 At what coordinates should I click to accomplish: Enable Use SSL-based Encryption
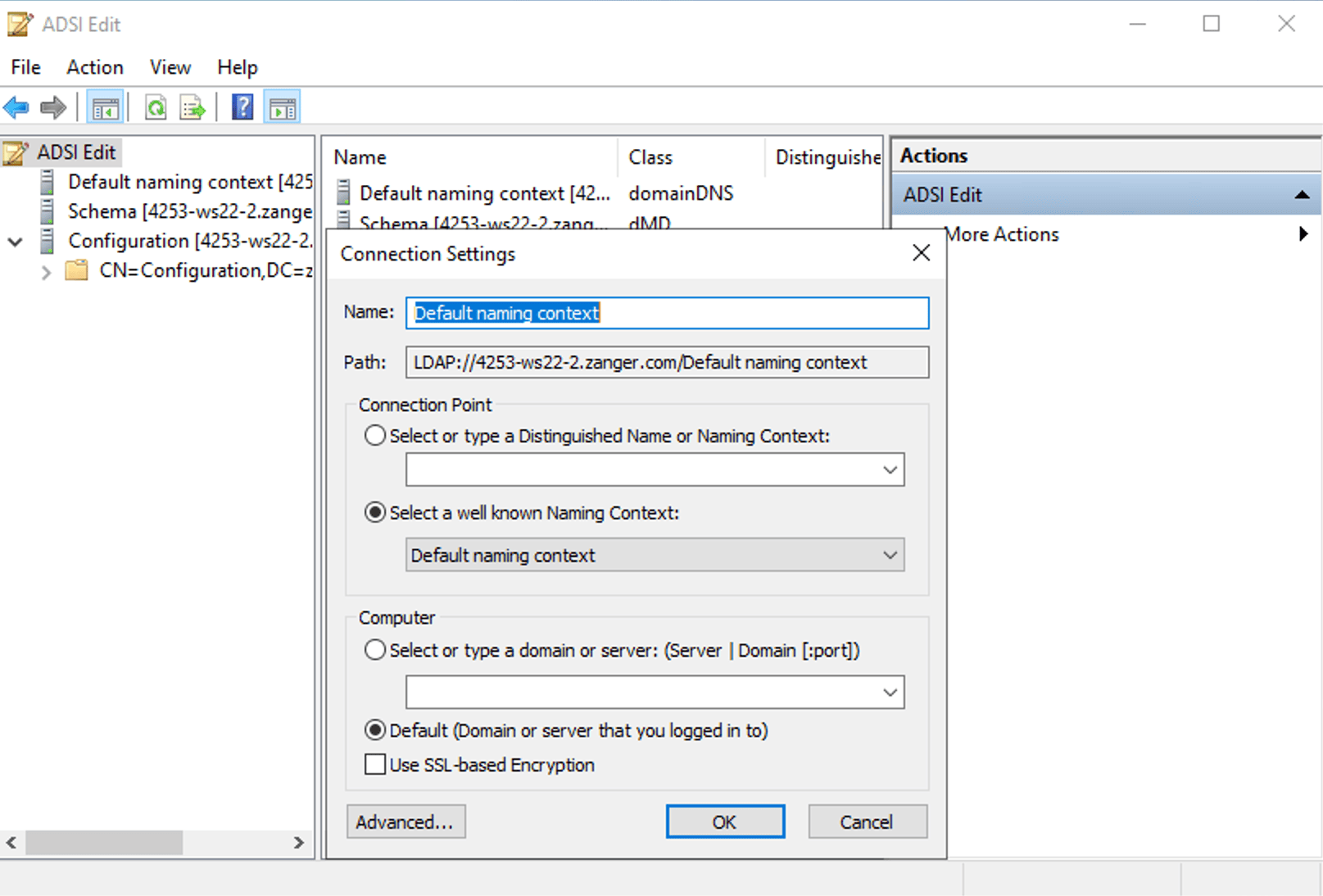(374, 764)
